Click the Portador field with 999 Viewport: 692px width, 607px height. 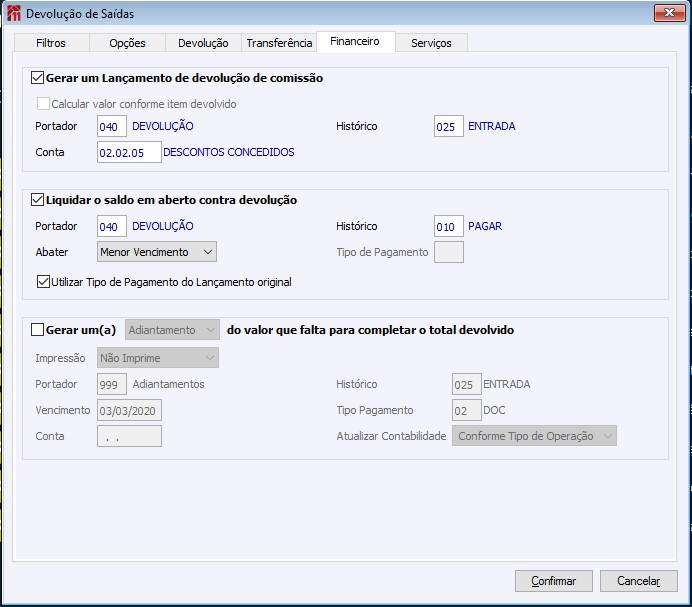tap(112, 384)
